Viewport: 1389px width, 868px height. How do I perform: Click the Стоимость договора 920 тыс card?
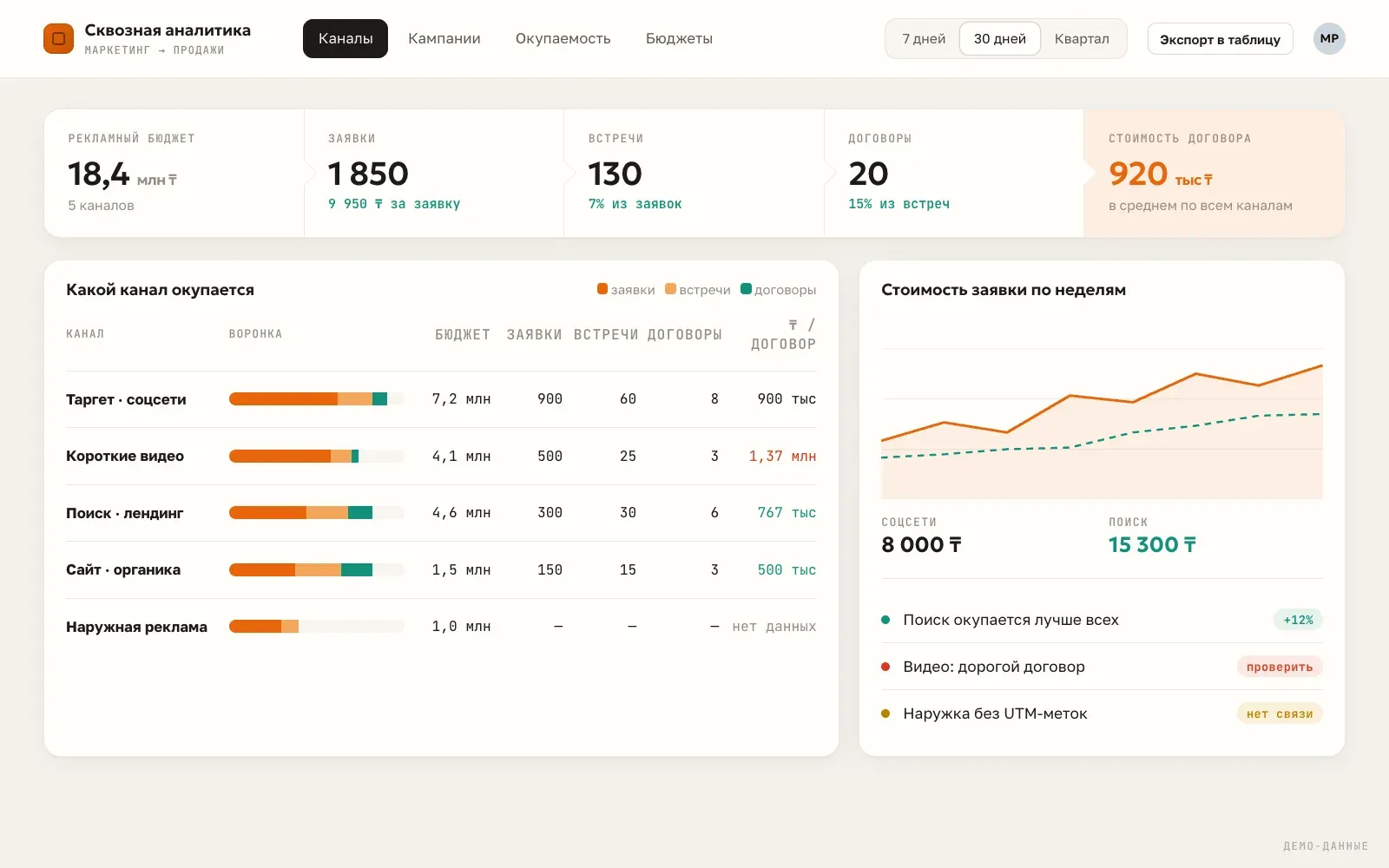1215,173
